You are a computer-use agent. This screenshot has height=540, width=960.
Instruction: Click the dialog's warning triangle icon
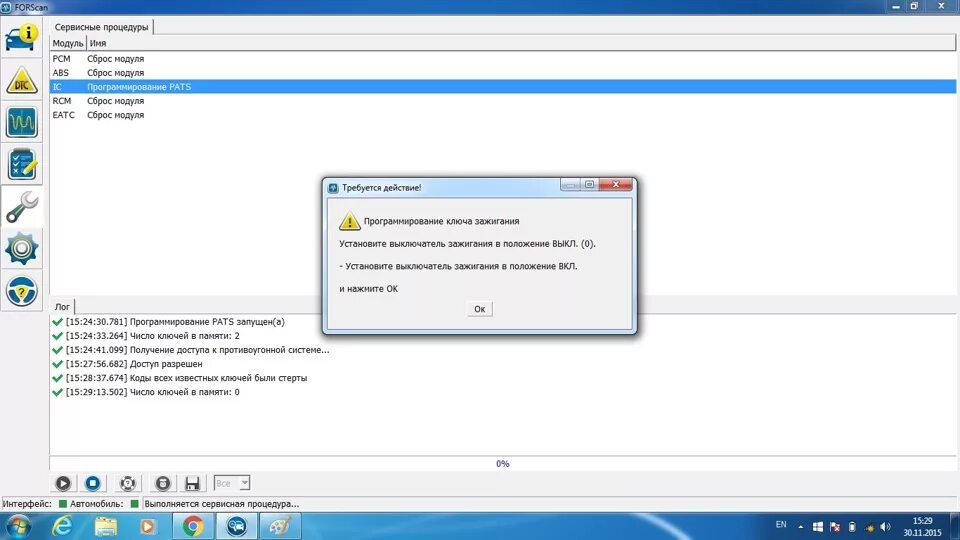(350, 221)
